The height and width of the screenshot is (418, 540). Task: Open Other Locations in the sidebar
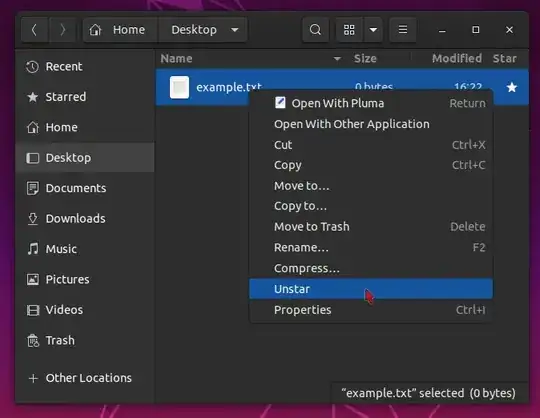[85, 378]
